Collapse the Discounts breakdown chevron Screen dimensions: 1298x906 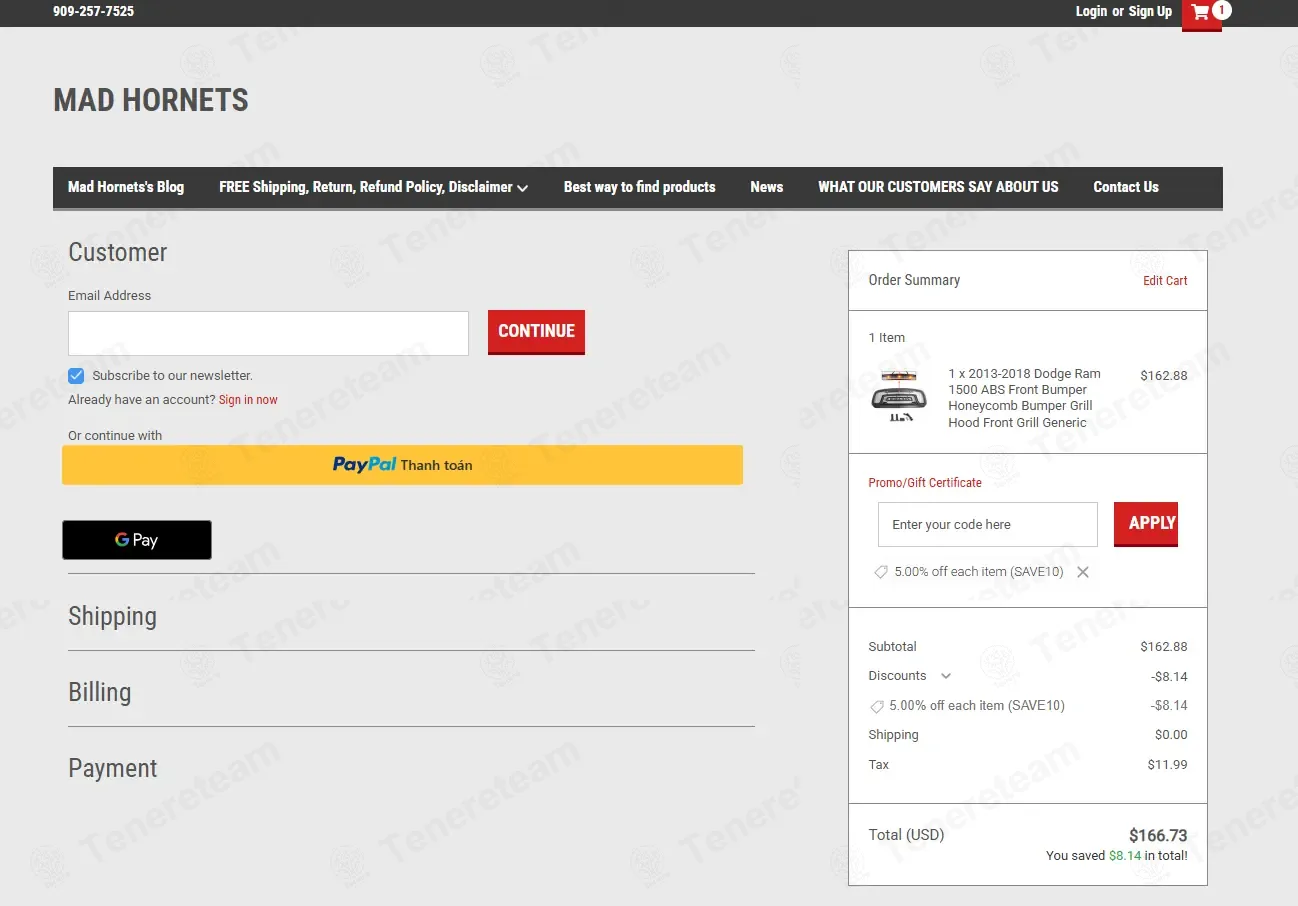tap(946, 676)
